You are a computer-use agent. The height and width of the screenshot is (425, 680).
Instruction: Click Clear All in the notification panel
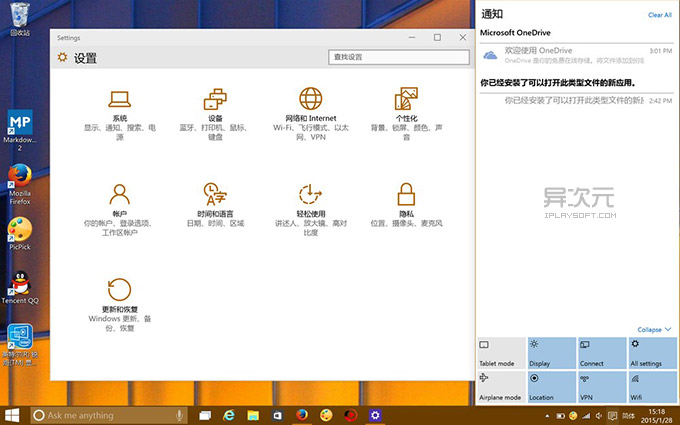[660, 15]
